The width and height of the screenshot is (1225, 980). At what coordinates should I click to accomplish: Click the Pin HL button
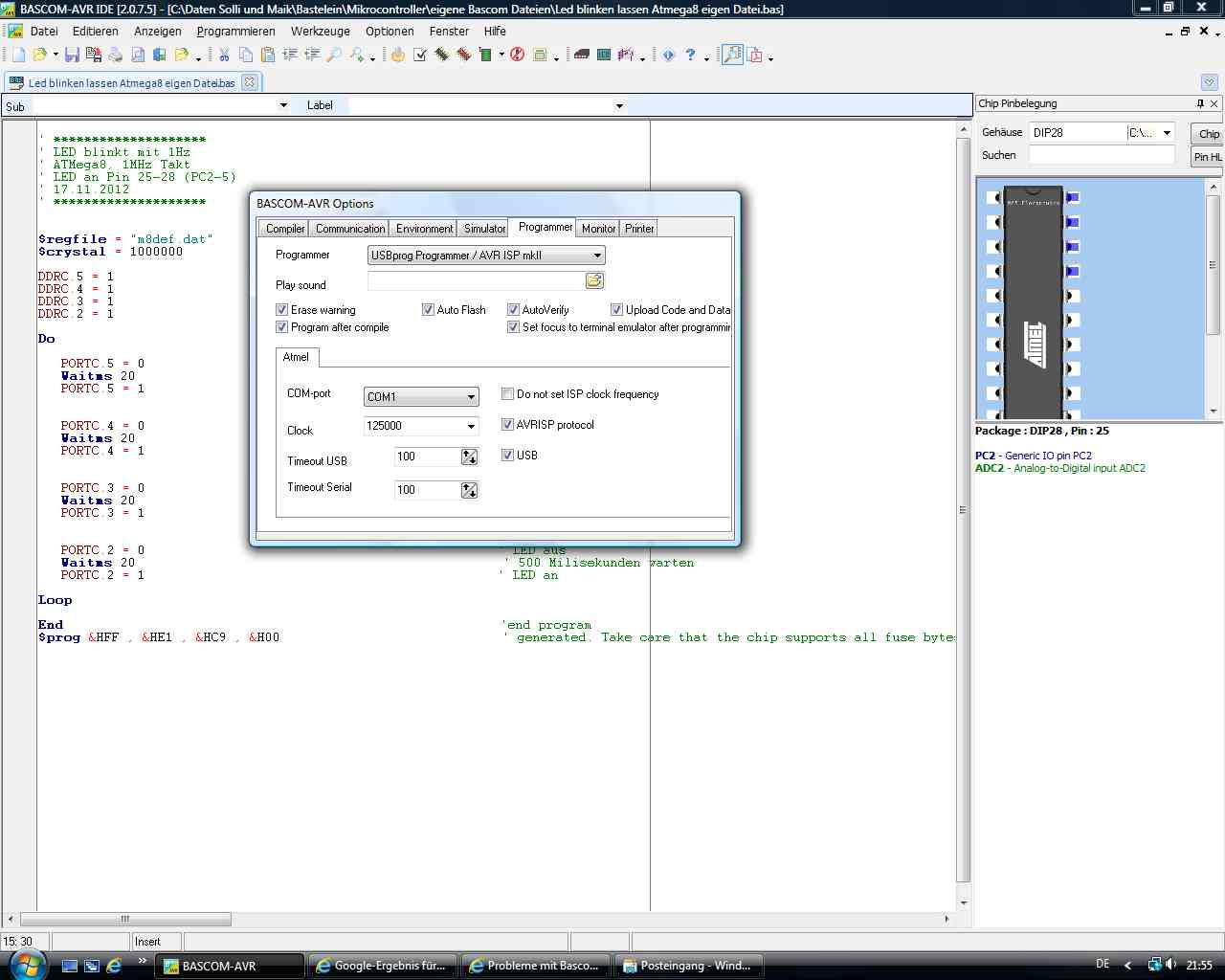tap(1208, 157)
